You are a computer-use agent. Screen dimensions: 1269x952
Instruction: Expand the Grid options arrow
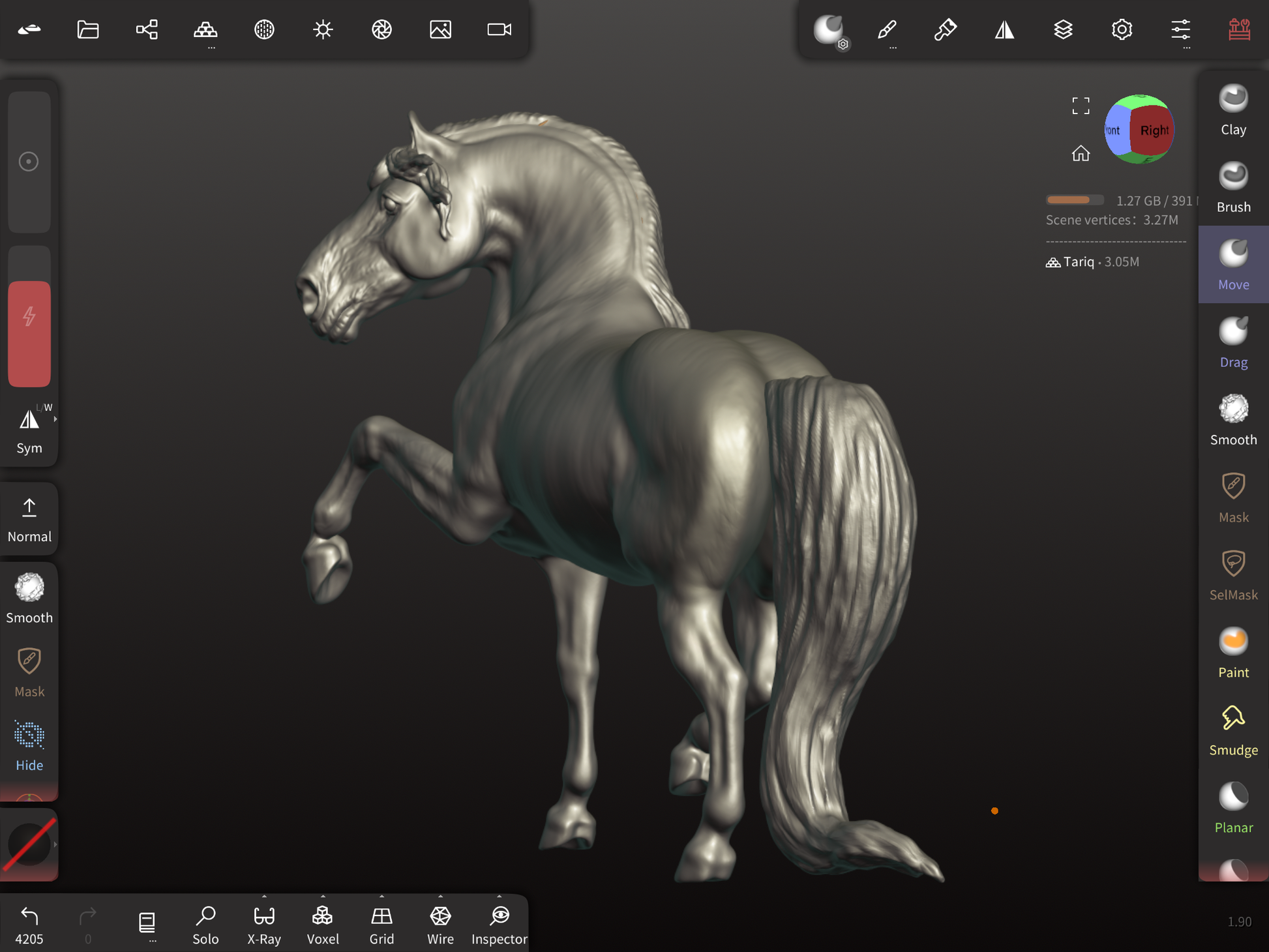(381, 897)
